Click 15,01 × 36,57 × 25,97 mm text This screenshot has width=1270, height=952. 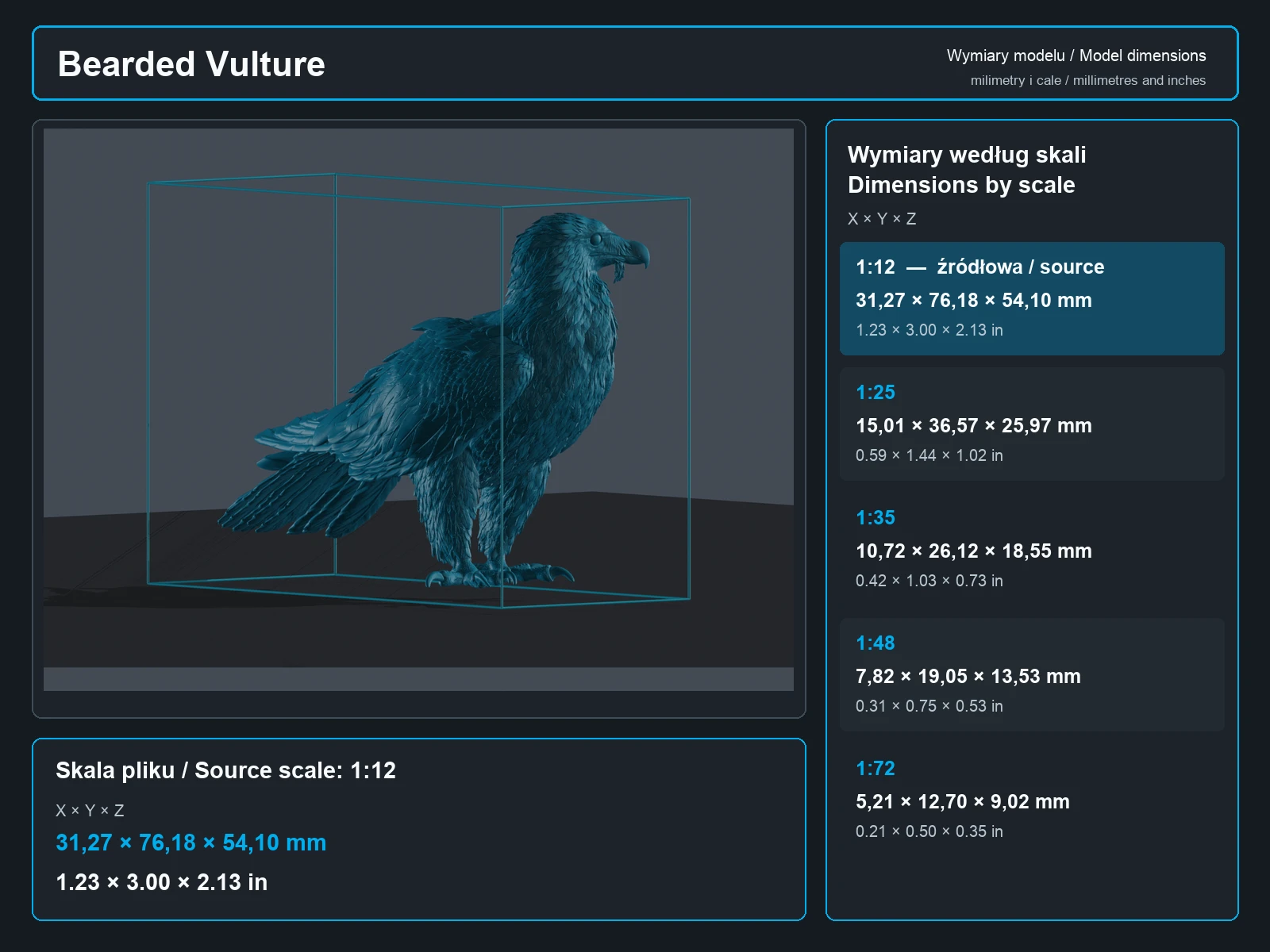coord(974,426)
